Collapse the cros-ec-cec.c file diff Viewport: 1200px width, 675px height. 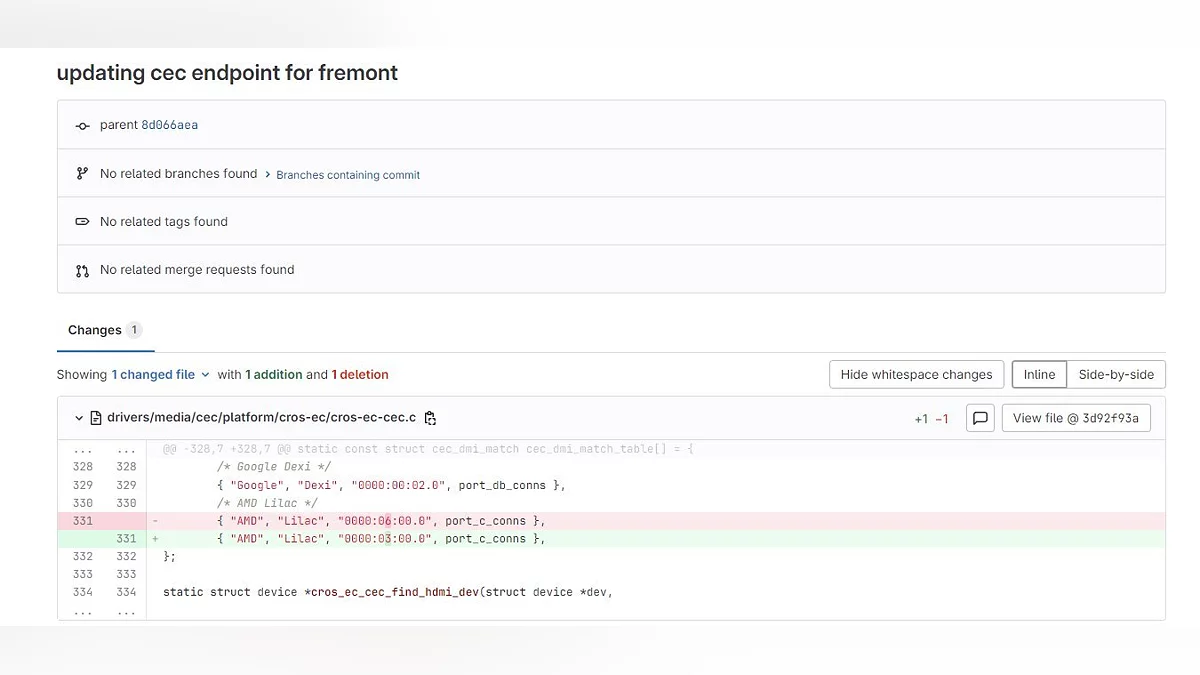point(79,418)
